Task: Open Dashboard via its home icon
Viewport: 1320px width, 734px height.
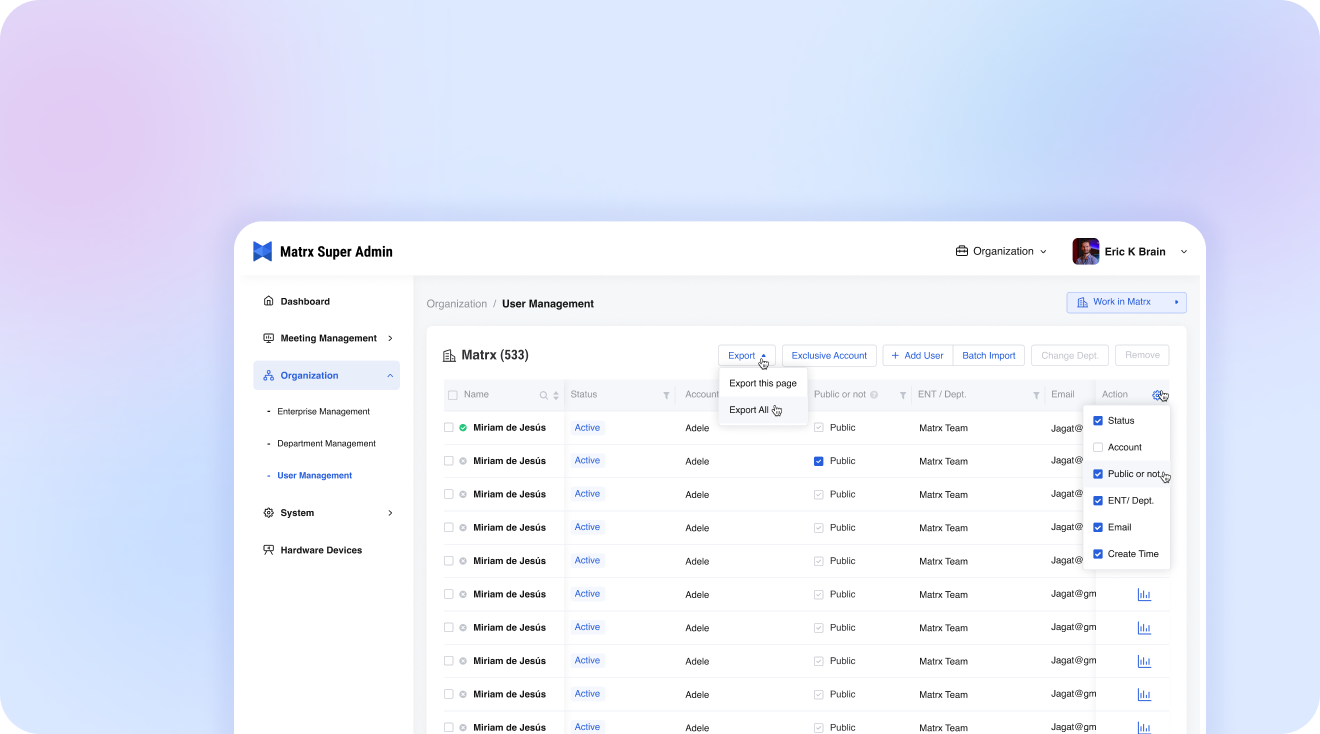Action: (x=268, y=301)
